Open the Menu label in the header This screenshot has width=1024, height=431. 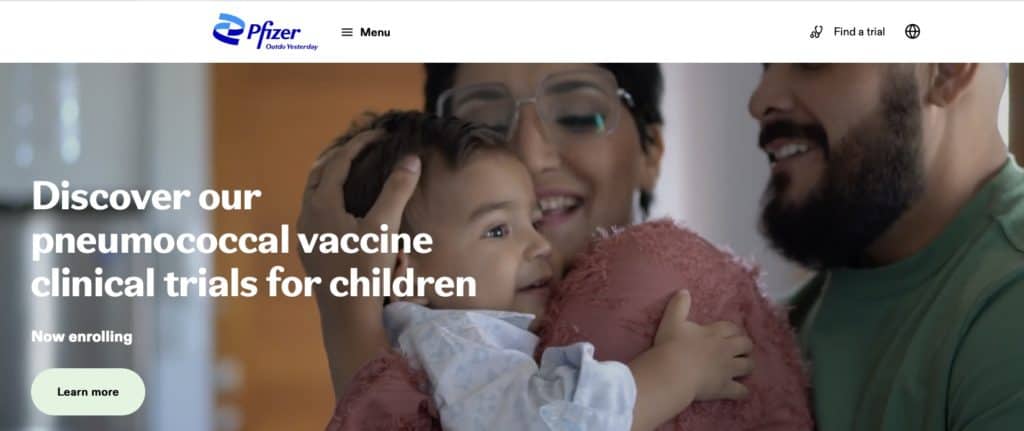click(375, 32)
